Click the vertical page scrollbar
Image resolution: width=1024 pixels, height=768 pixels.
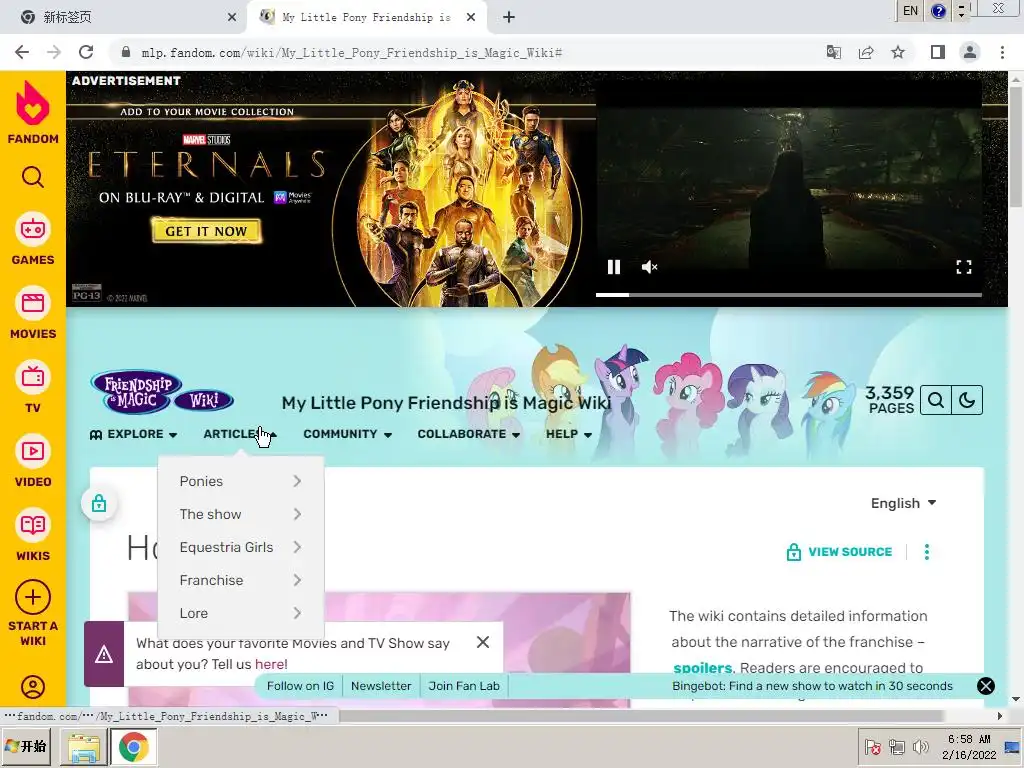pyautogui.click(x=1016, y=147)
